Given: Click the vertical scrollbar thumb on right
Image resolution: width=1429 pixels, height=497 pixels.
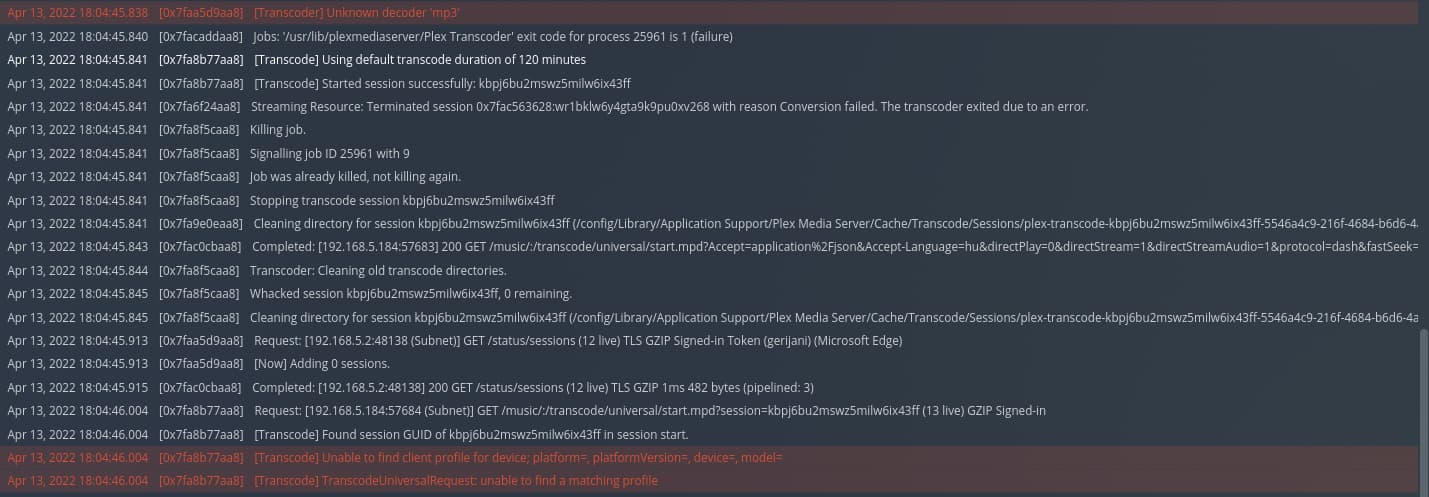Looking at the screenshot, I should click(x=1424, y=413).
